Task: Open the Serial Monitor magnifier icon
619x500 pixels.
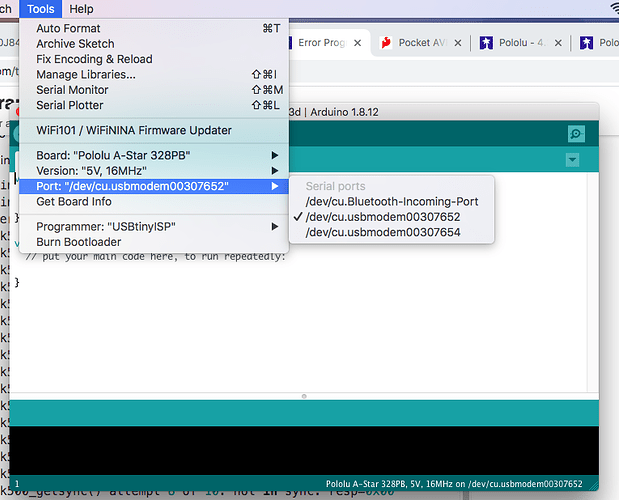Action: coord(575,133)
